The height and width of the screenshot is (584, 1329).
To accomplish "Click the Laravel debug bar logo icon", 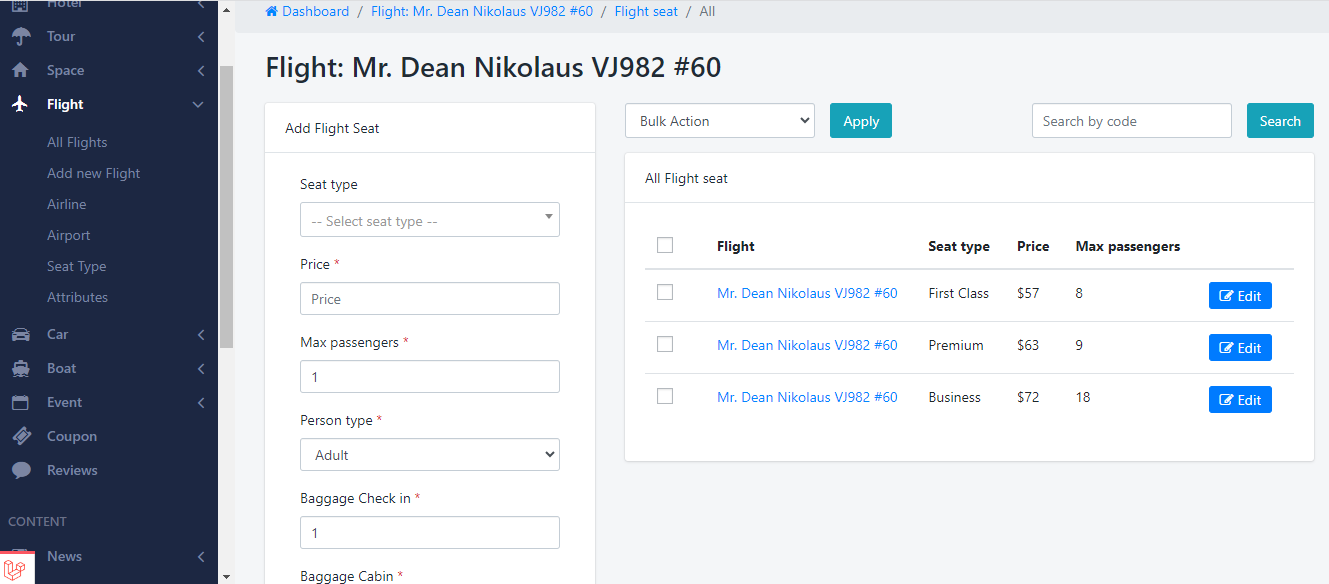I will tap(15, 569).
